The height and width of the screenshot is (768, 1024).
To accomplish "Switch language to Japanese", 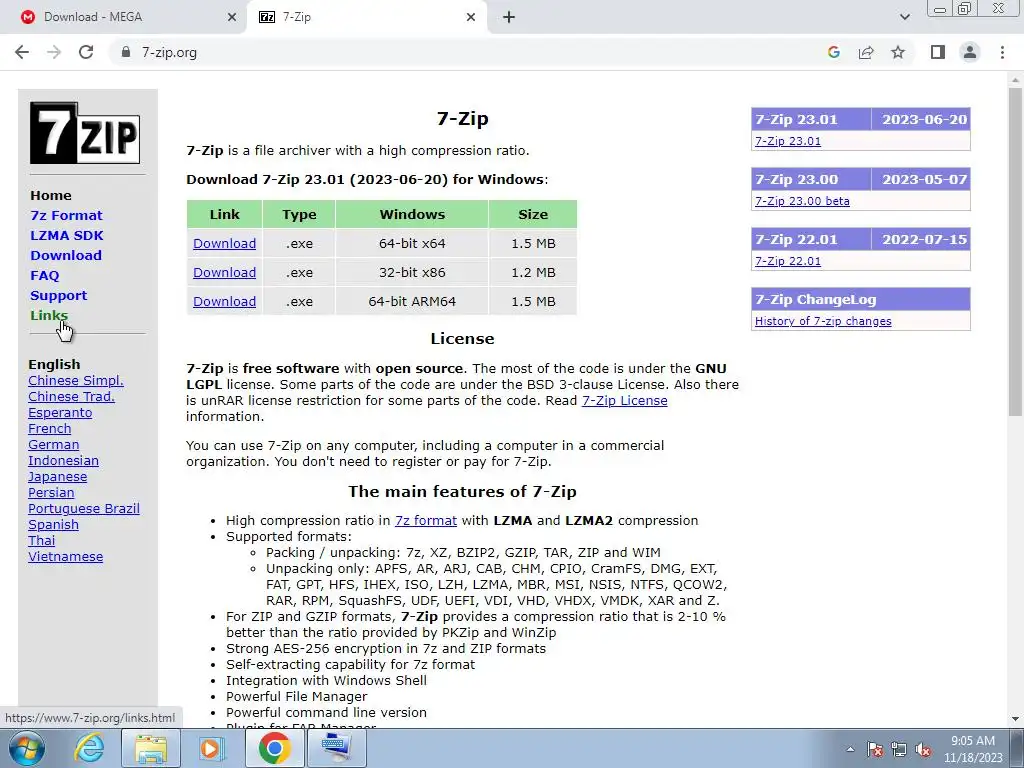I will [57, 477].
